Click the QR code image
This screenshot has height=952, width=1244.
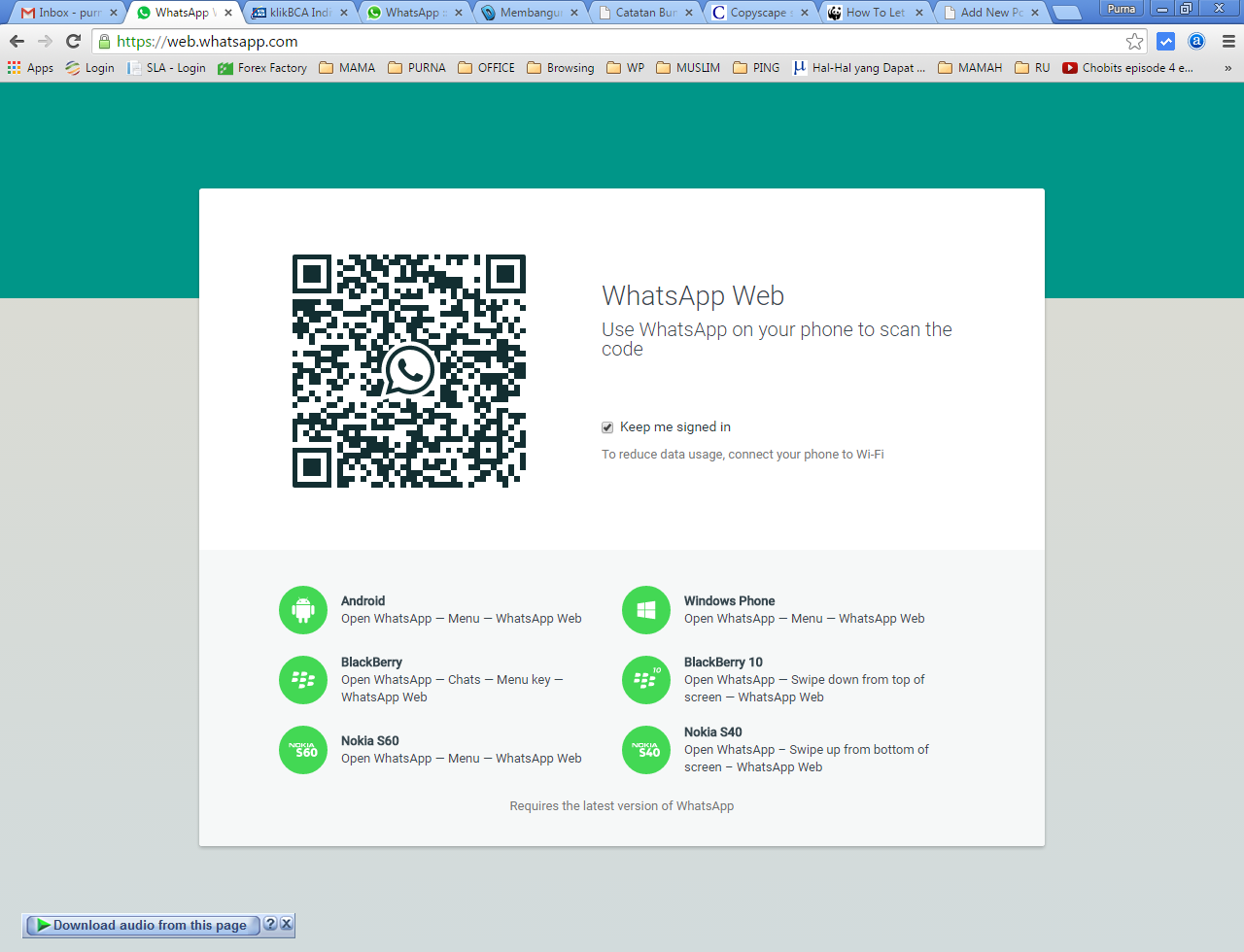coord(409,371)
